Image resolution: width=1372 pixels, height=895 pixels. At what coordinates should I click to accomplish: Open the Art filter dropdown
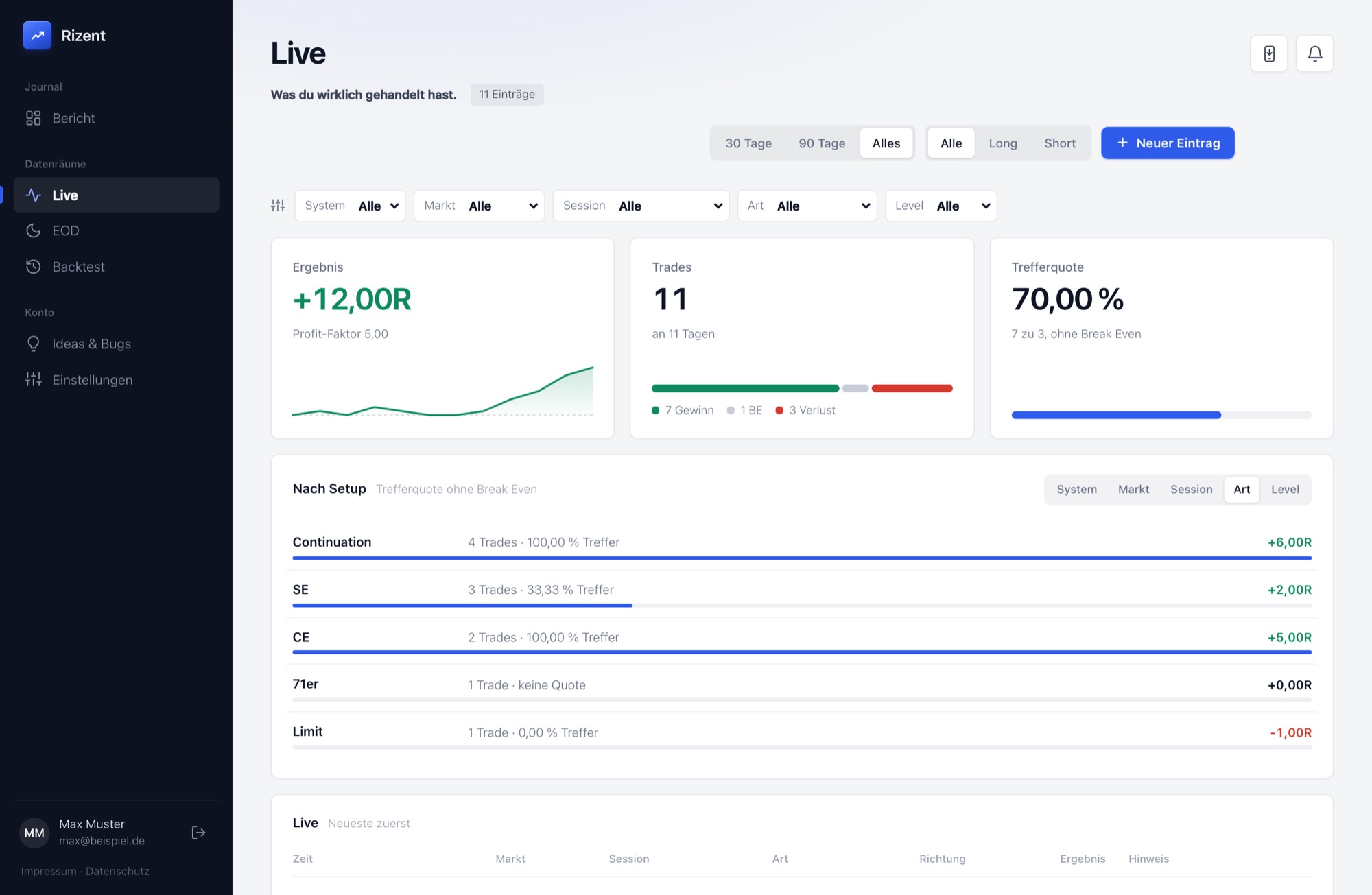tap(807, 206)
